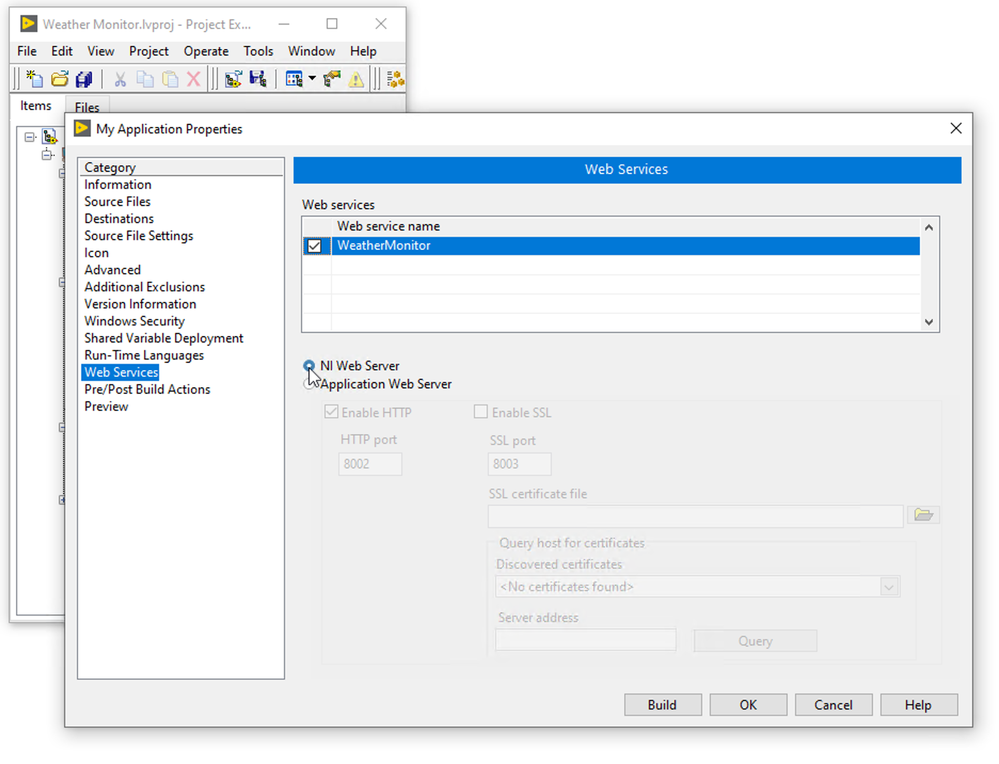
Task: Switch to Items tab
Action: pyautogui.click(x=36, y=106)
